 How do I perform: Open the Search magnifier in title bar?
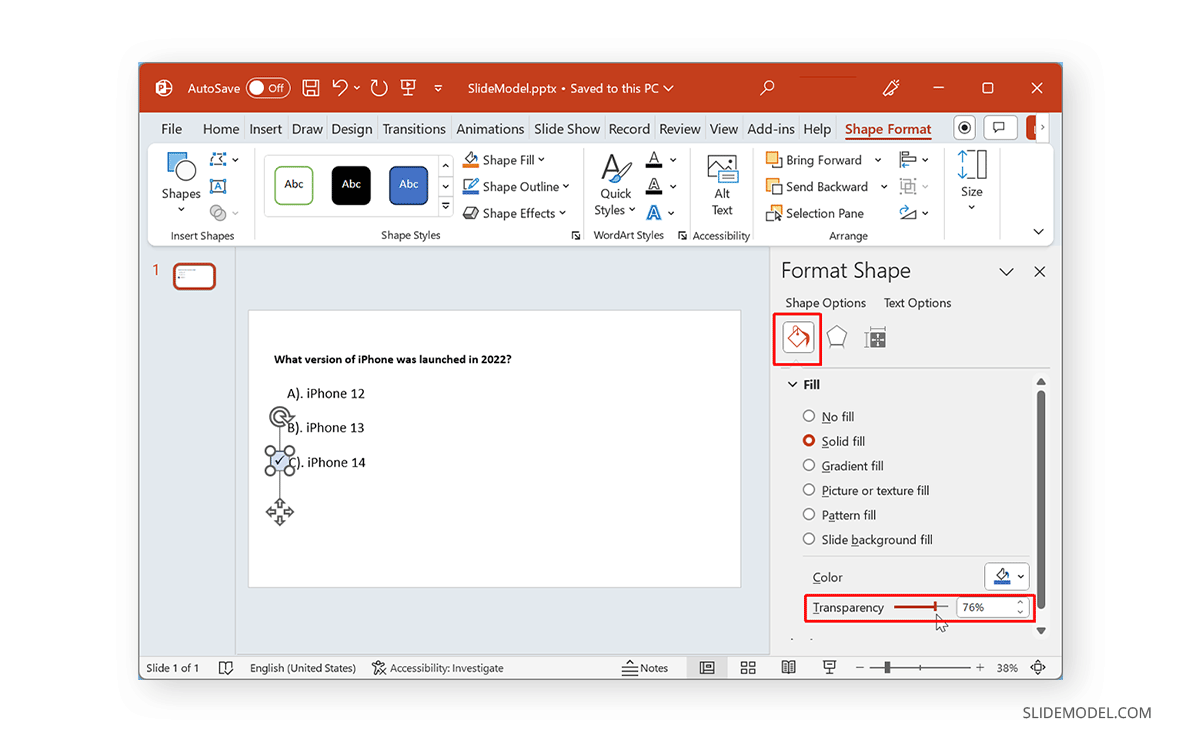click(x=767, y=88)
